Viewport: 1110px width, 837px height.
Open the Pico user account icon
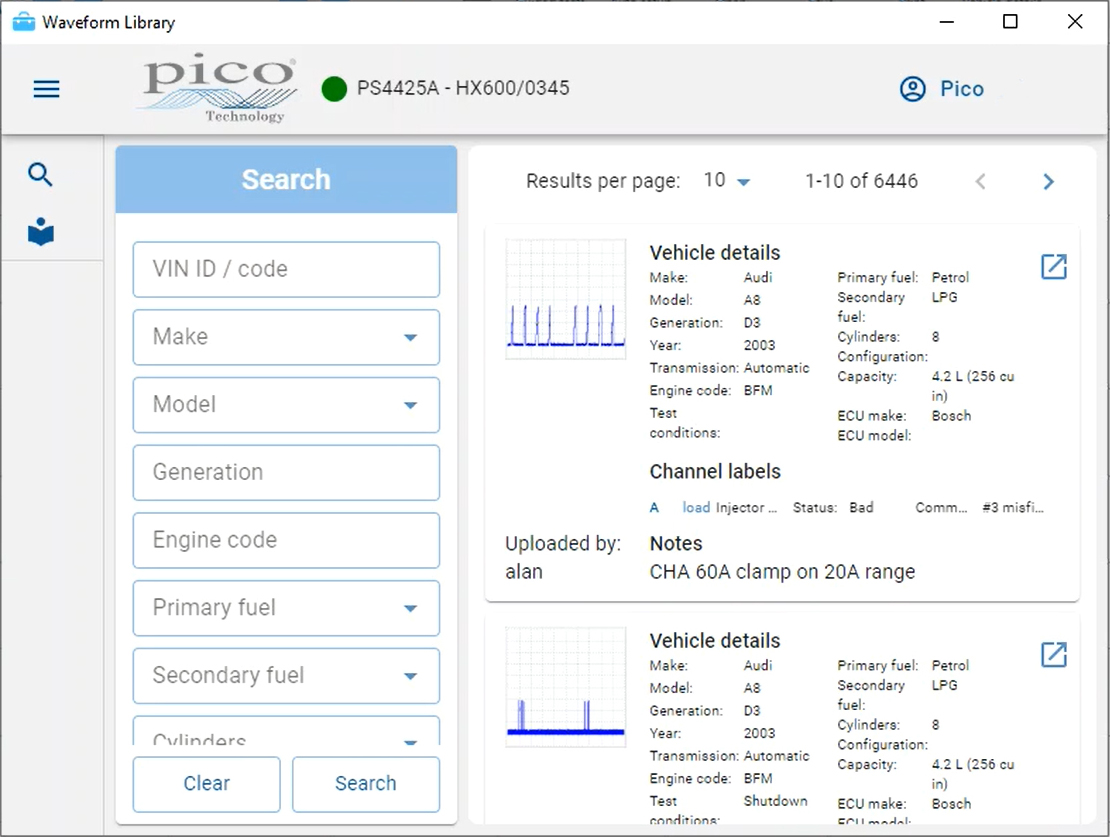[912, 89]
